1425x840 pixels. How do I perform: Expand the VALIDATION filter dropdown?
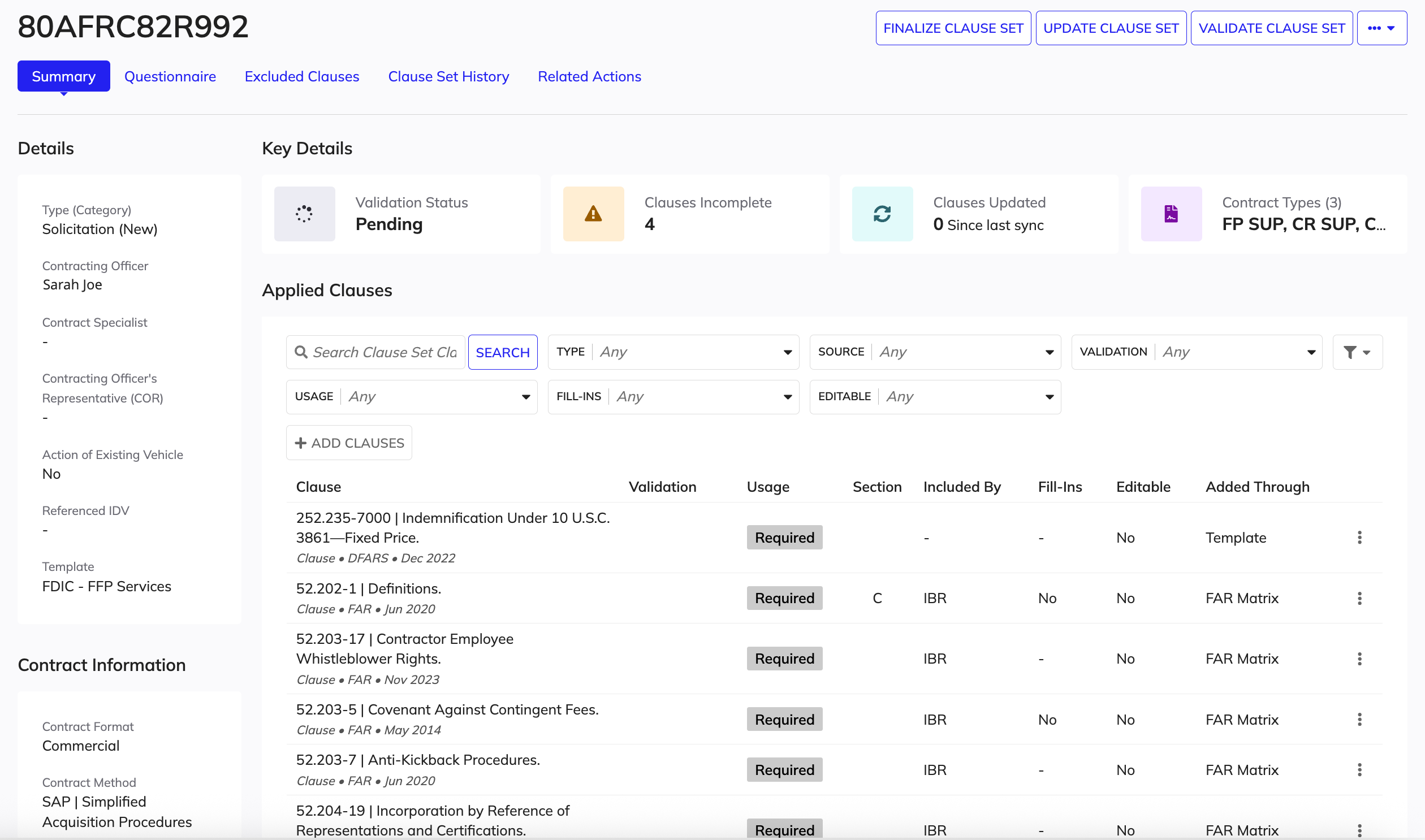click(1197, 352)
